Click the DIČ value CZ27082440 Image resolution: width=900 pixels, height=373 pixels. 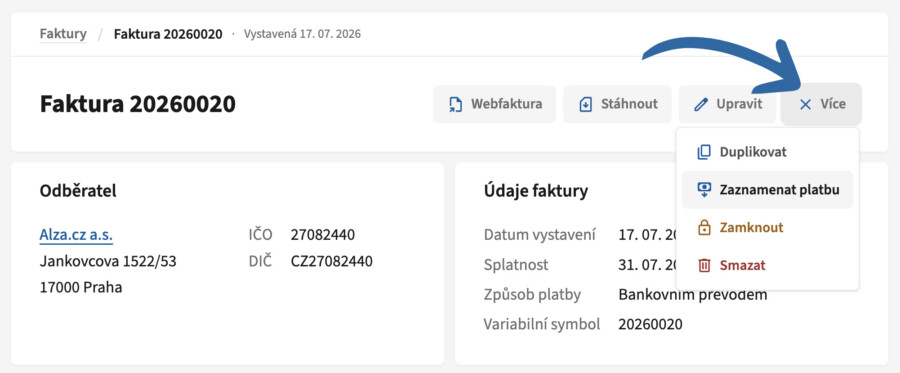click(331, 262)
